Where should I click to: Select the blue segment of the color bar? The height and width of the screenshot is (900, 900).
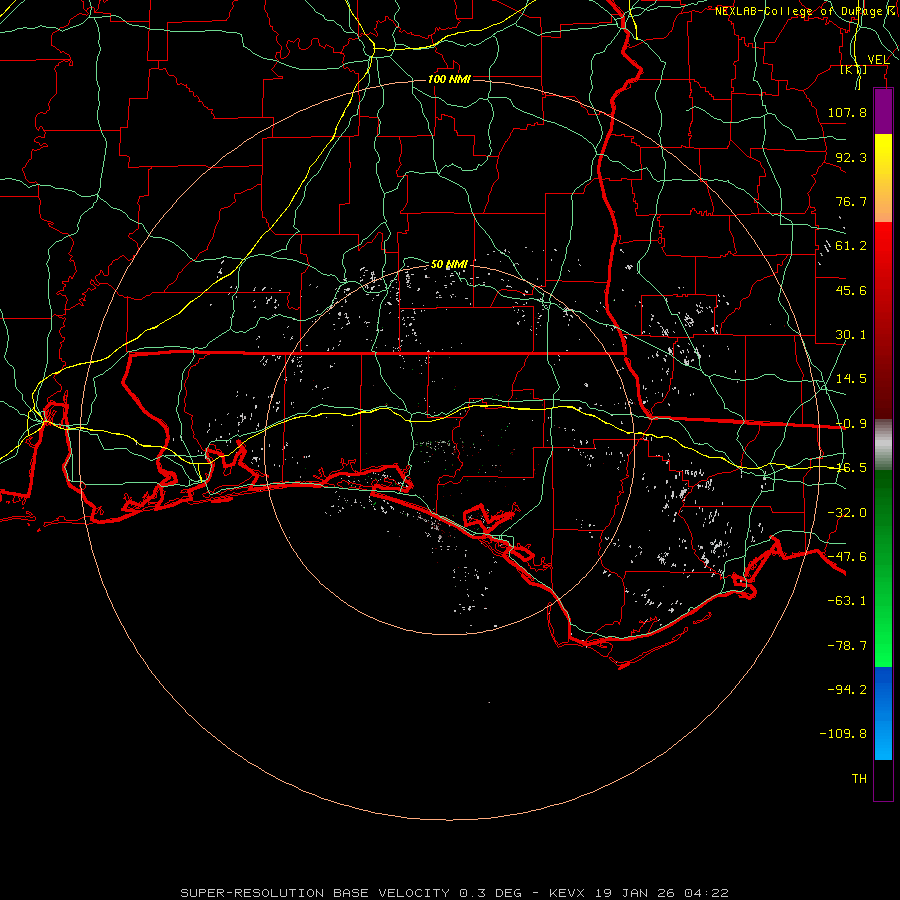[883, 713]
